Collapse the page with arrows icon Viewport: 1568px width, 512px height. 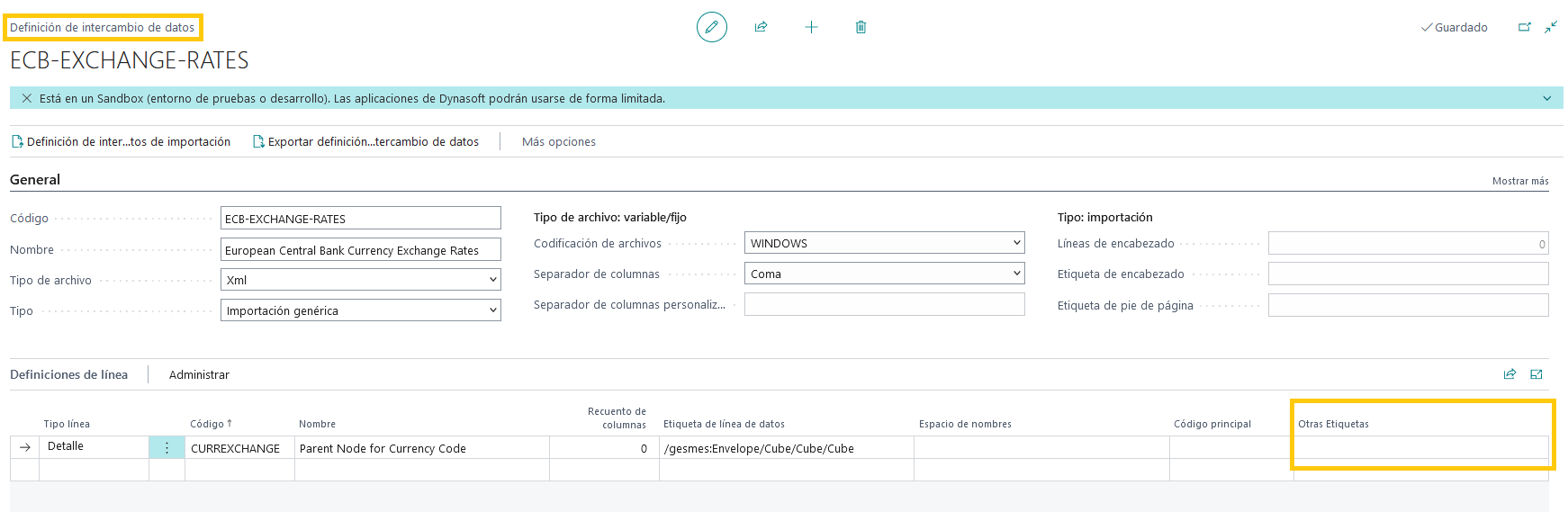coord(1551,27)
